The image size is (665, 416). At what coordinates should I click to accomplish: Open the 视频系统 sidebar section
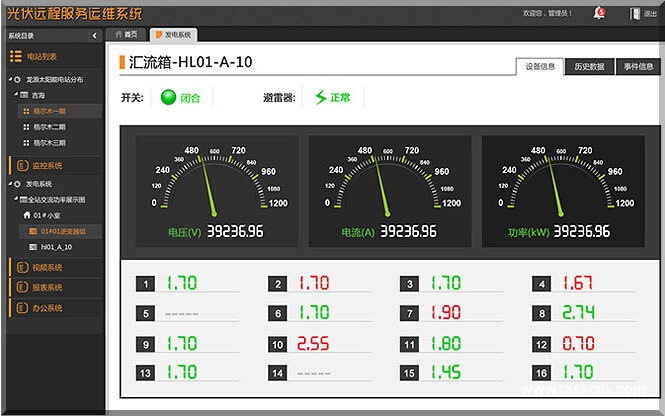[47, 268]
